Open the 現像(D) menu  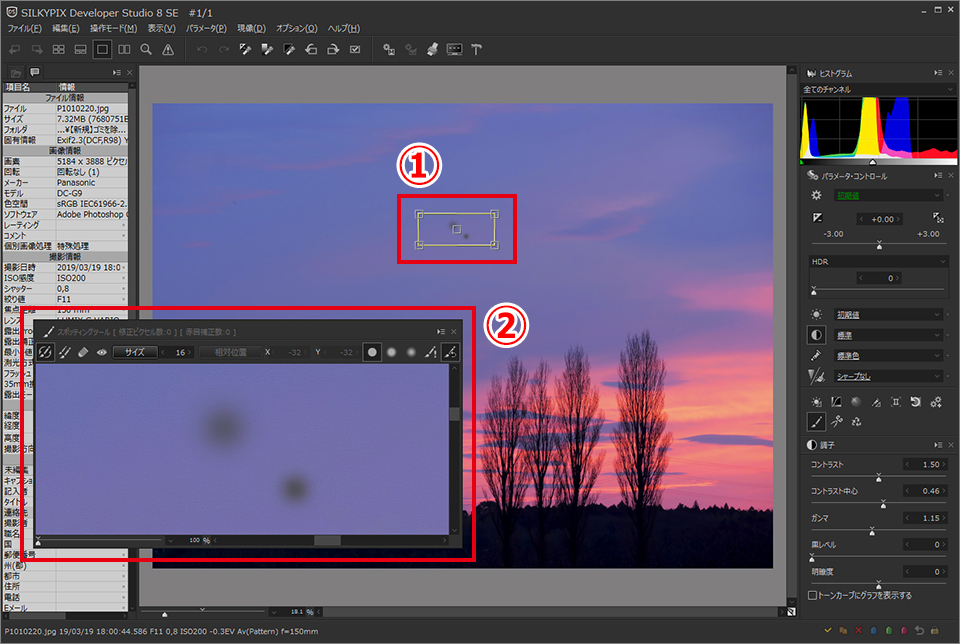click(x=251, y=28)
